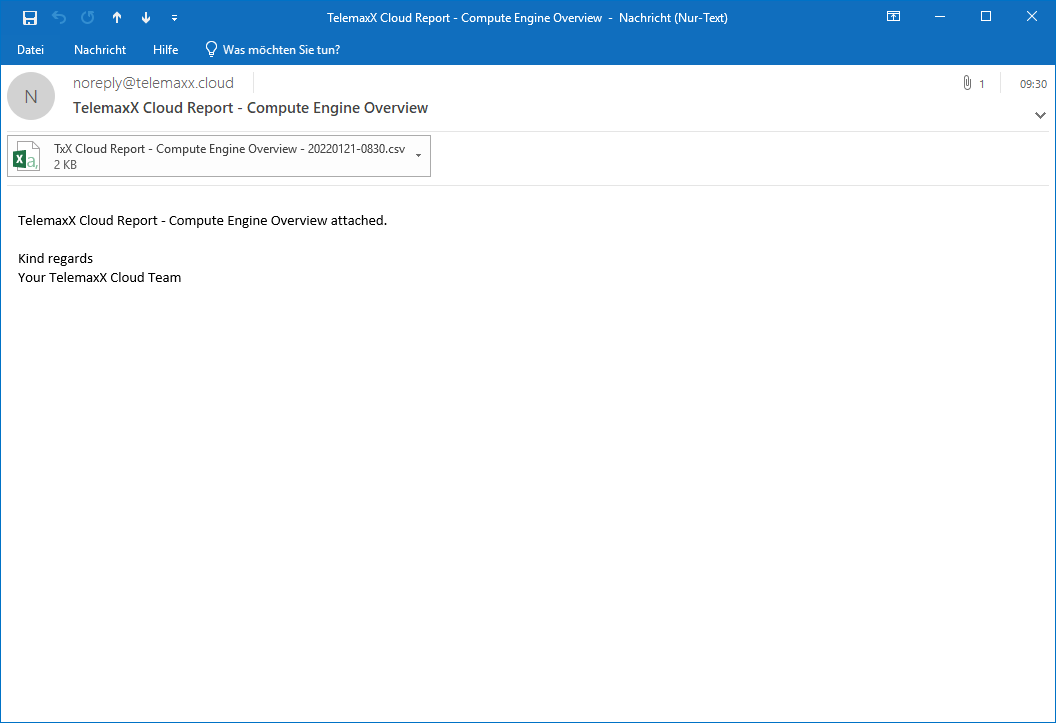Click the Undo arrow icon
This screenshot has height=723, width=1056.
tap(59, 18)
